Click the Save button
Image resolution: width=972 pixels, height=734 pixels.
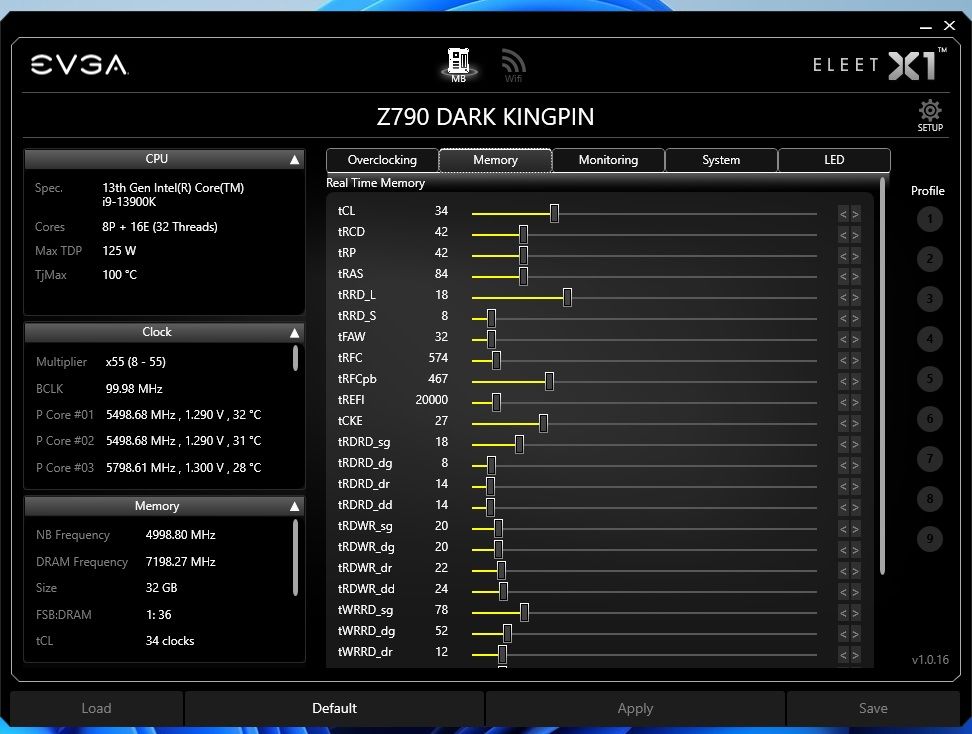tap(873, 708)
